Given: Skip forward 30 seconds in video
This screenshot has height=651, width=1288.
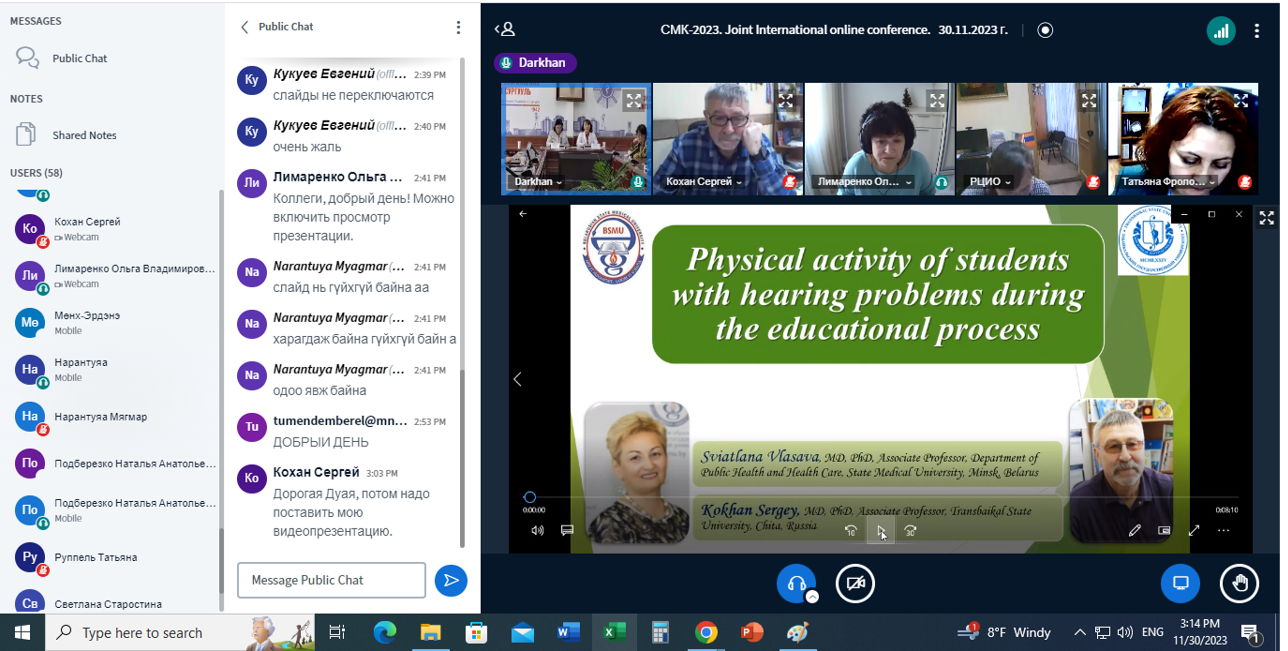Looking at the screenshot, I should pyautogui.click(x=910, y=531).
